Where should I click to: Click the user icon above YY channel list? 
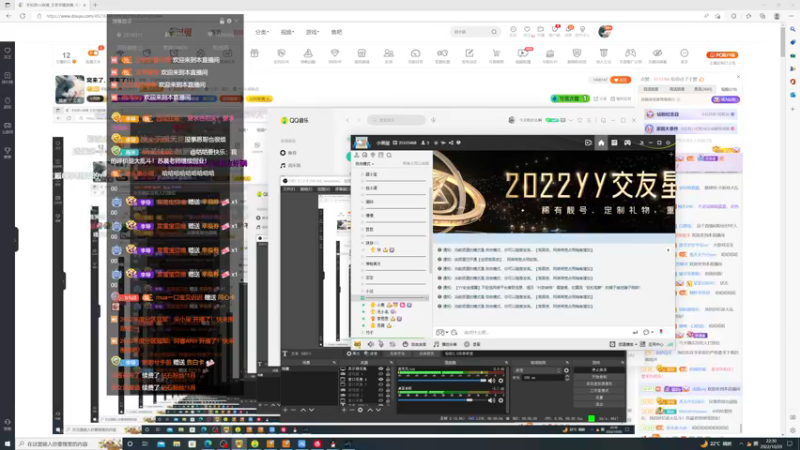(357, 155)
